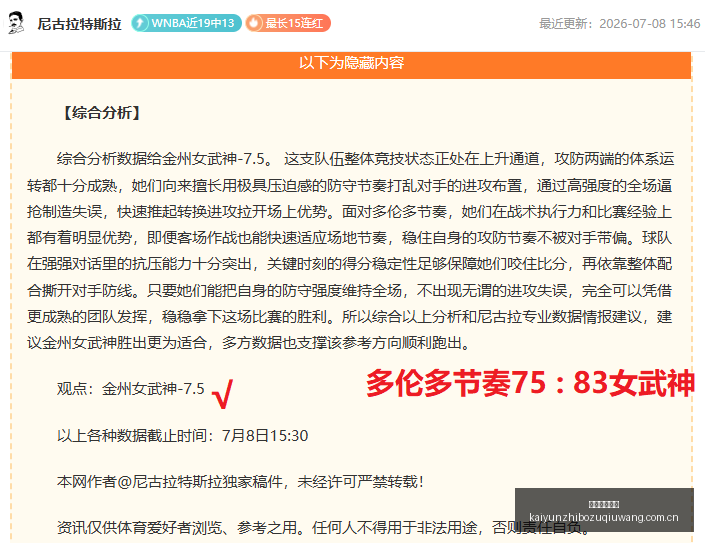
Task: Select the WNBA近19中13 badge label
Action: coord(193,23)
